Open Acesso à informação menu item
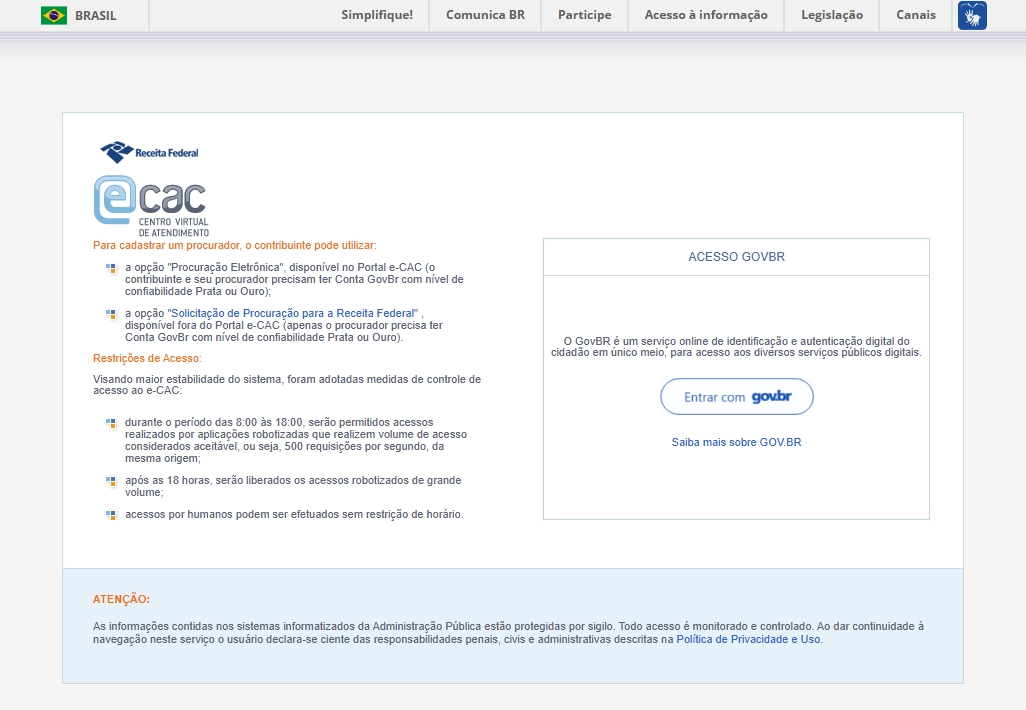 pyautogui.click(x=706, y=15)
